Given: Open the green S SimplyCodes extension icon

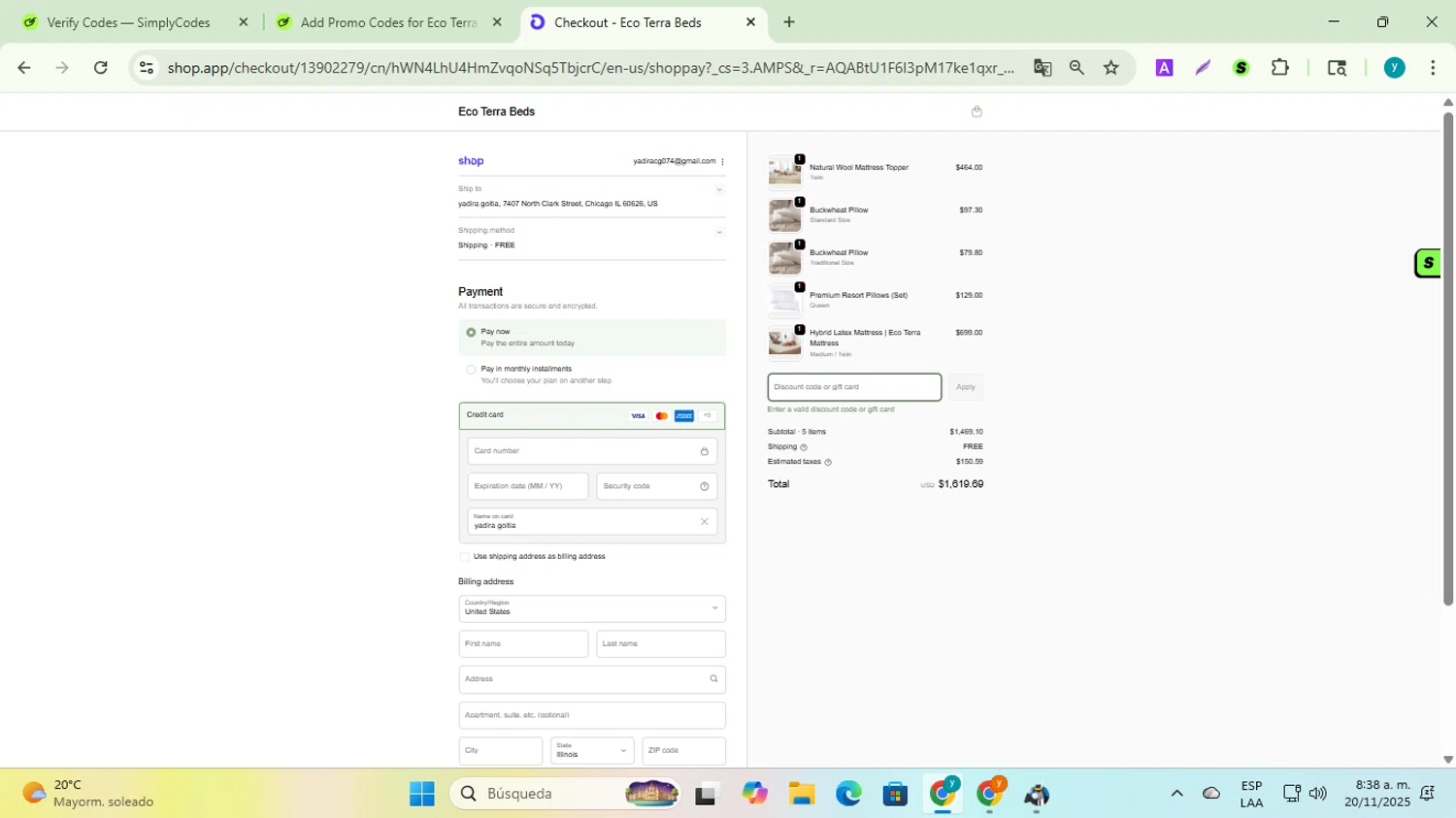Looking at the screenshot, I should pyautogui.click(x=1241, y=68).
